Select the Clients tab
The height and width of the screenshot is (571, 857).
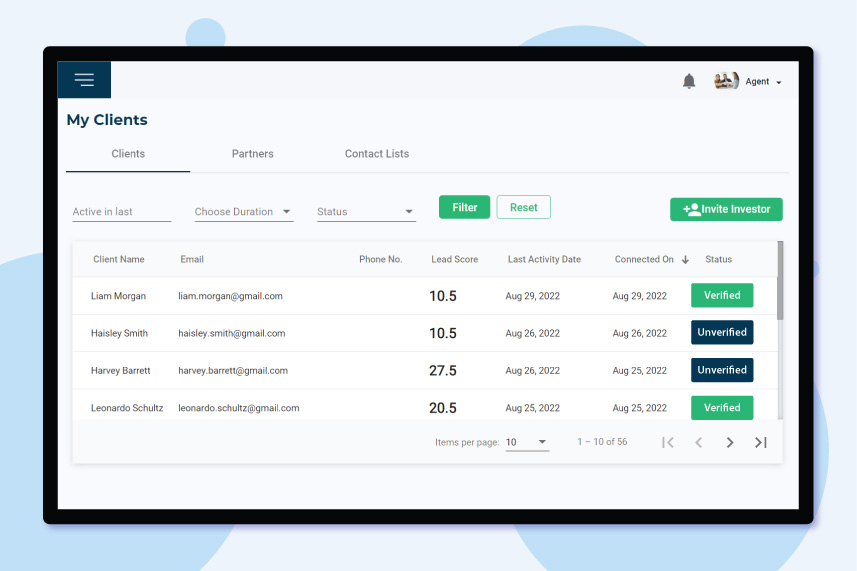128,154
